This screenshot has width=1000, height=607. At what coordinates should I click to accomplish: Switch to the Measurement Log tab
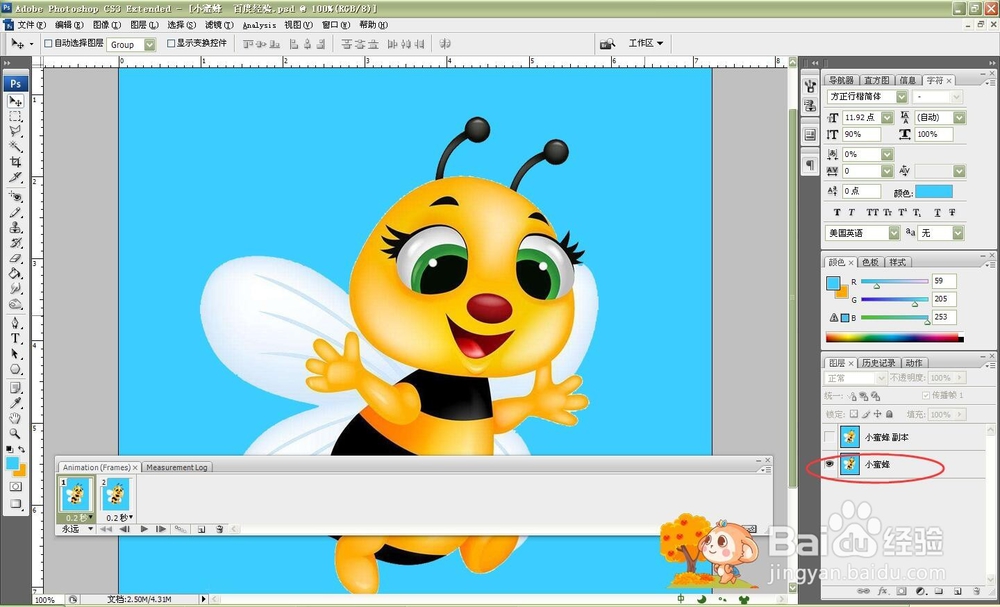(177, 467)
